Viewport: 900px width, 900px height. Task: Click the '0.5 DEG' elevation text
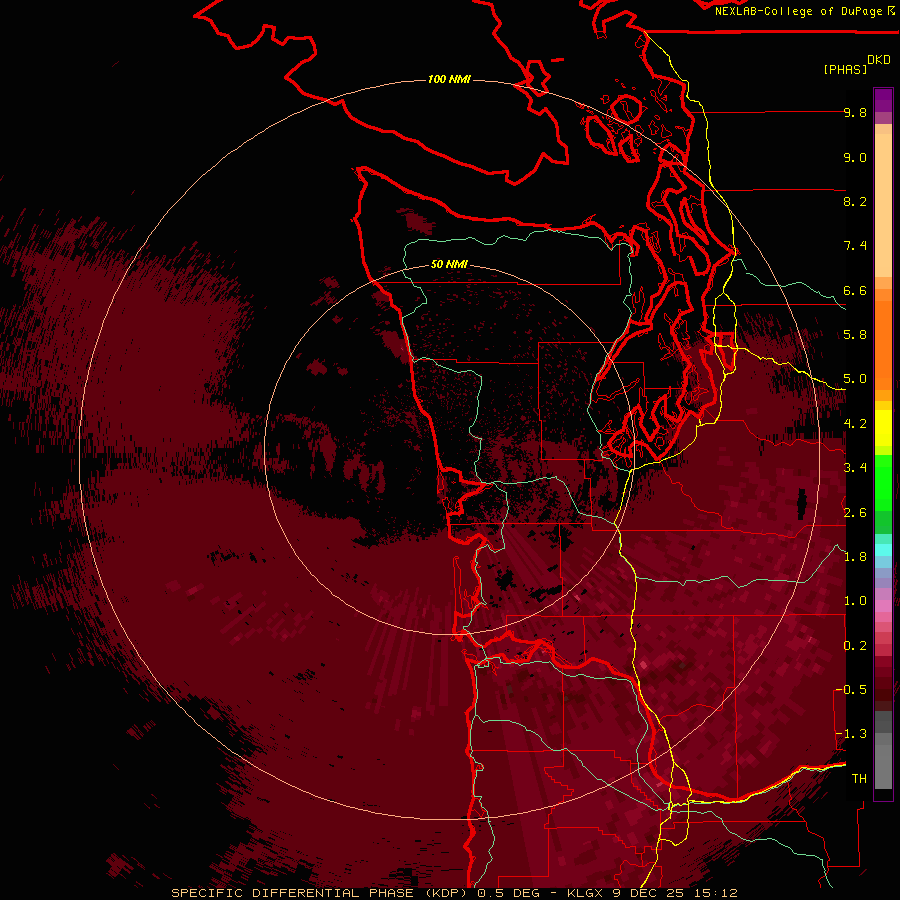pos(510,893)
